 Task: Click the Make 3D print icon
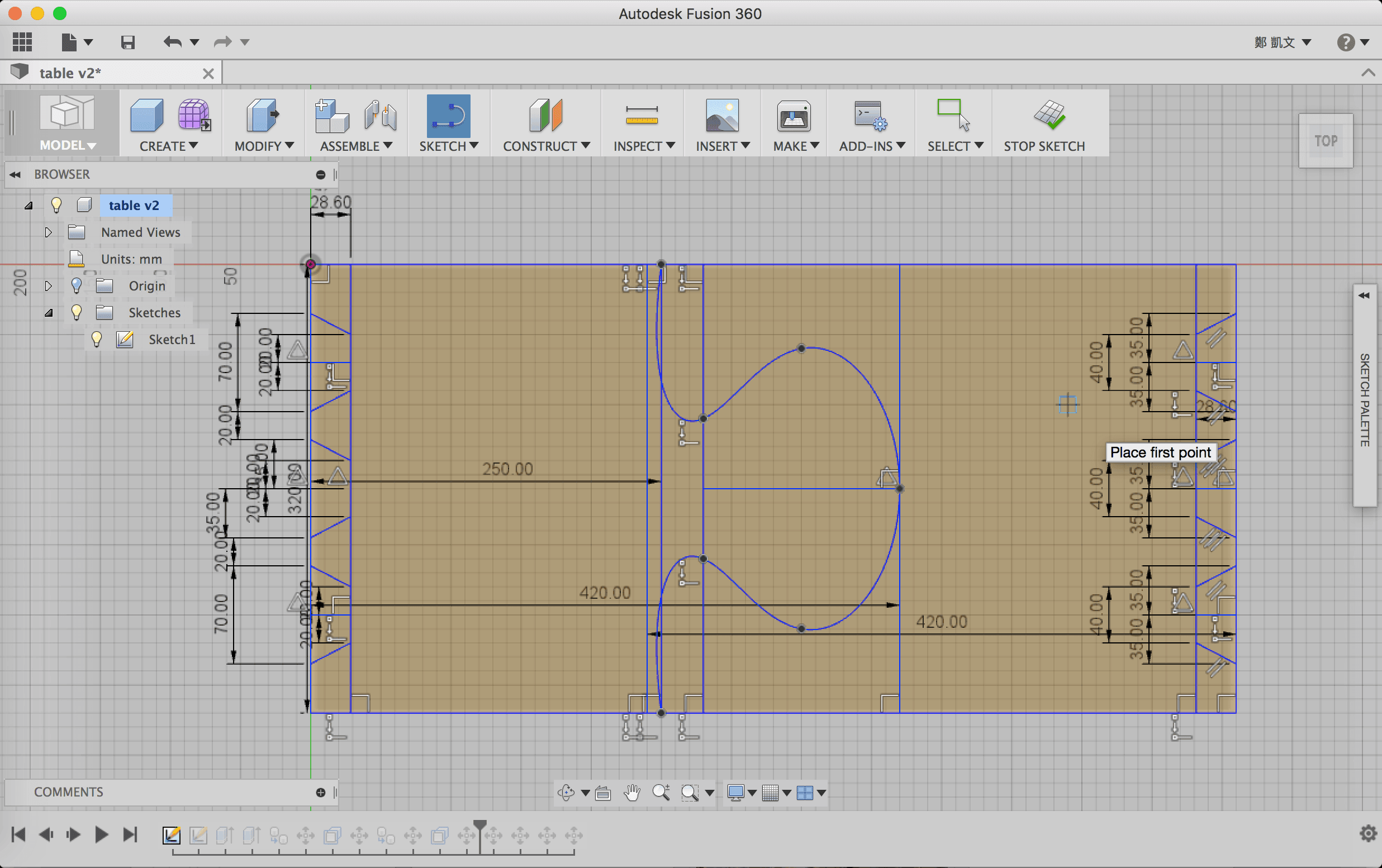point(794,115)
